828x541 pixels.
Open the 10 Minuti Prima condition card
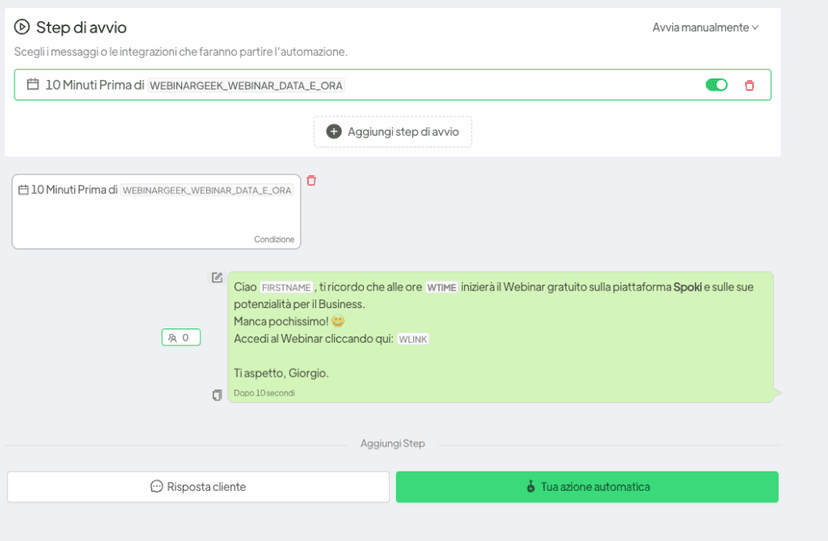pyautogui.click(x=156, y=212)
